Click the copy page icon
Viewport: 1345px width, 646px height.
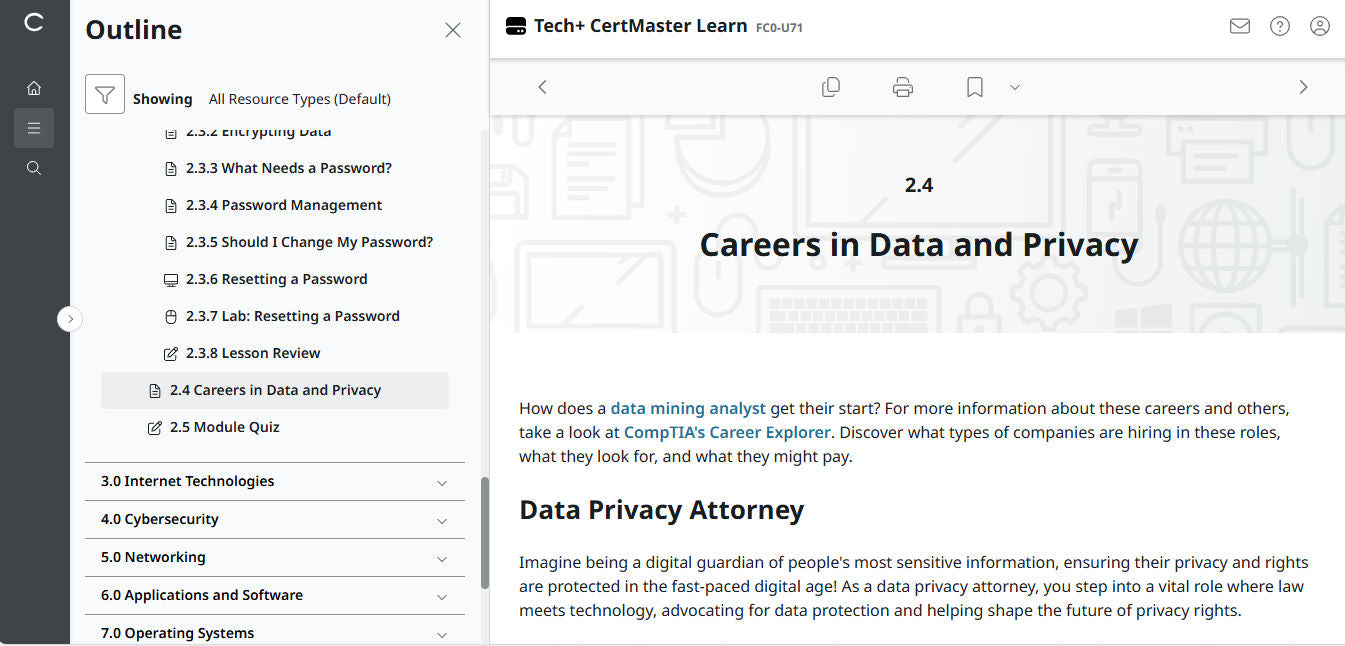(830, 87)
